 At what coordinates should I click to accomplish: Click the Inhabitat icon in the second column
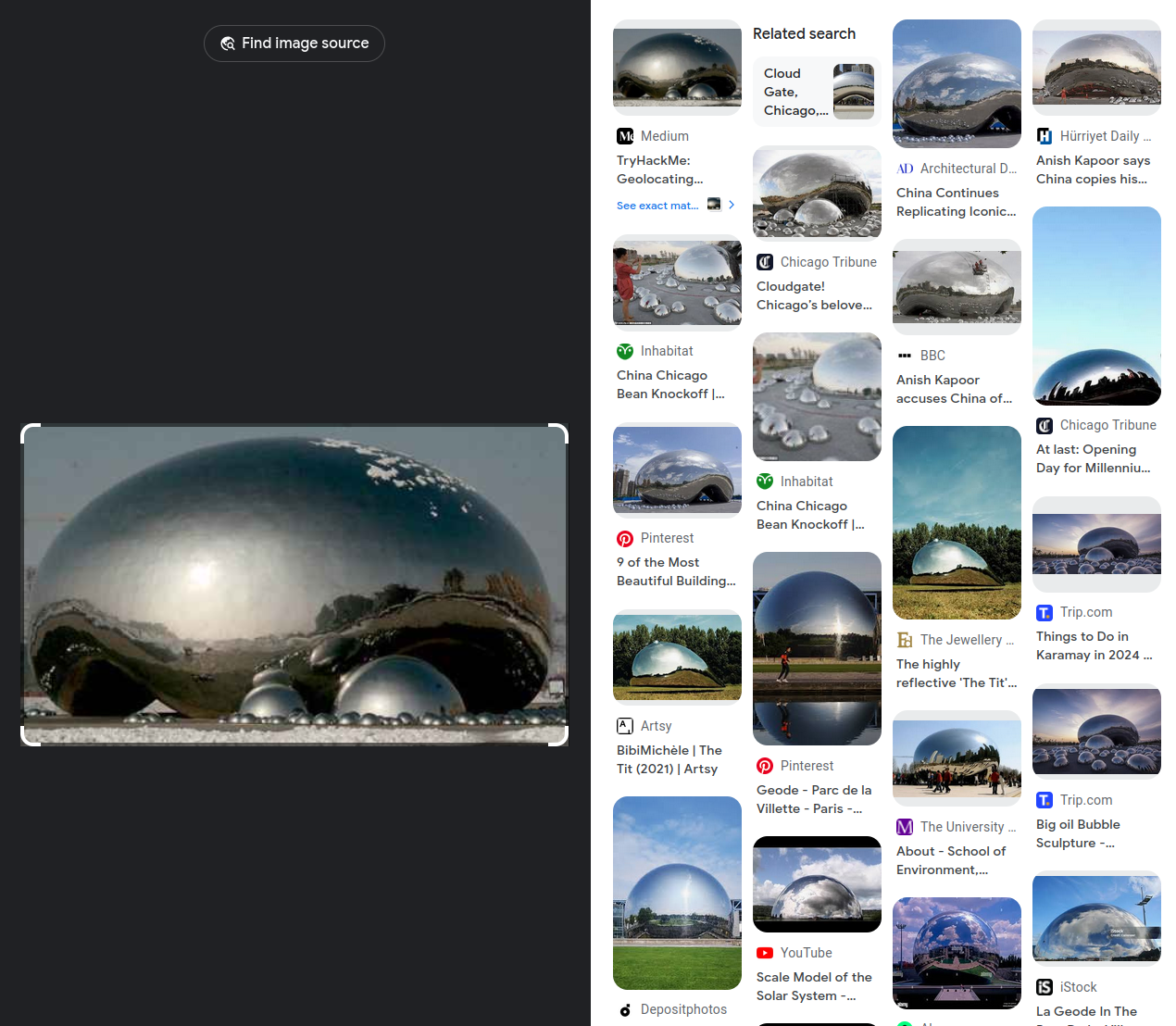(x=765, y=482)
